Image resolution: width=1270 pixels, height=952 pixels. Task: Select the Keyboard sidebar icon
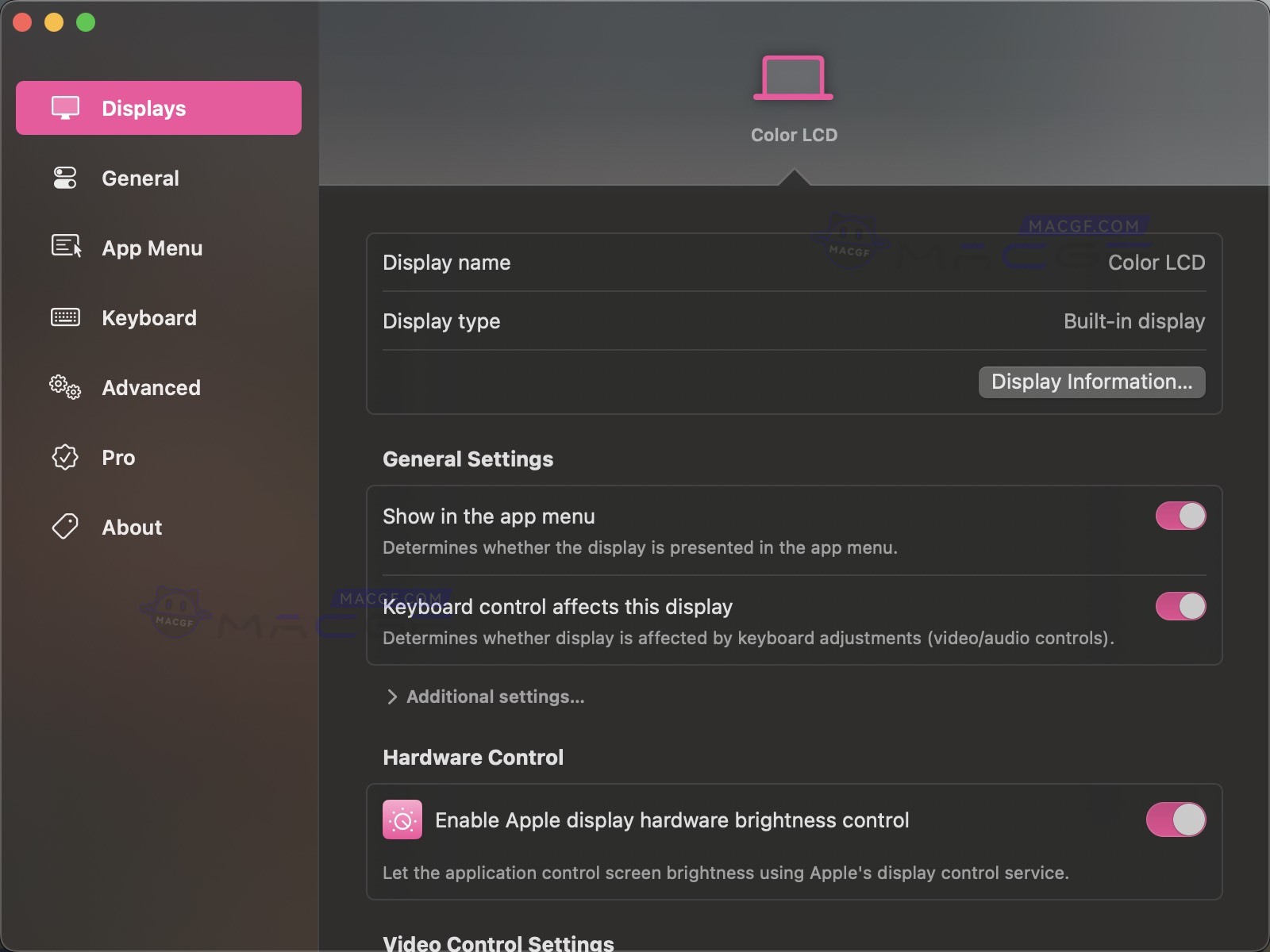66,317
